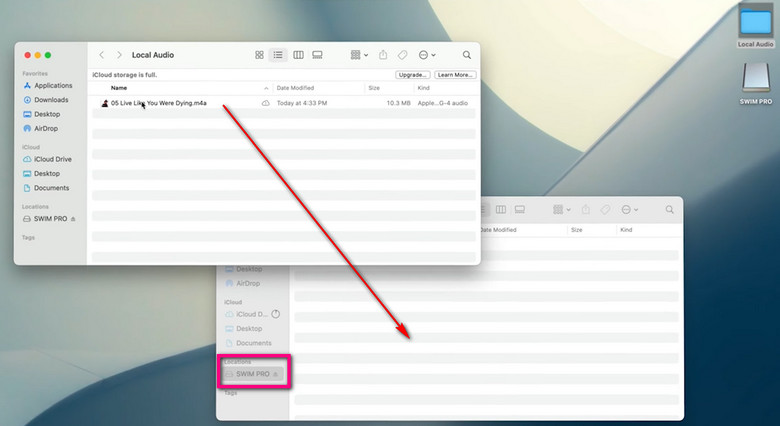Go back in Local Audio window
The height and width of the screenshot is (426, 780).
[101, 55]
